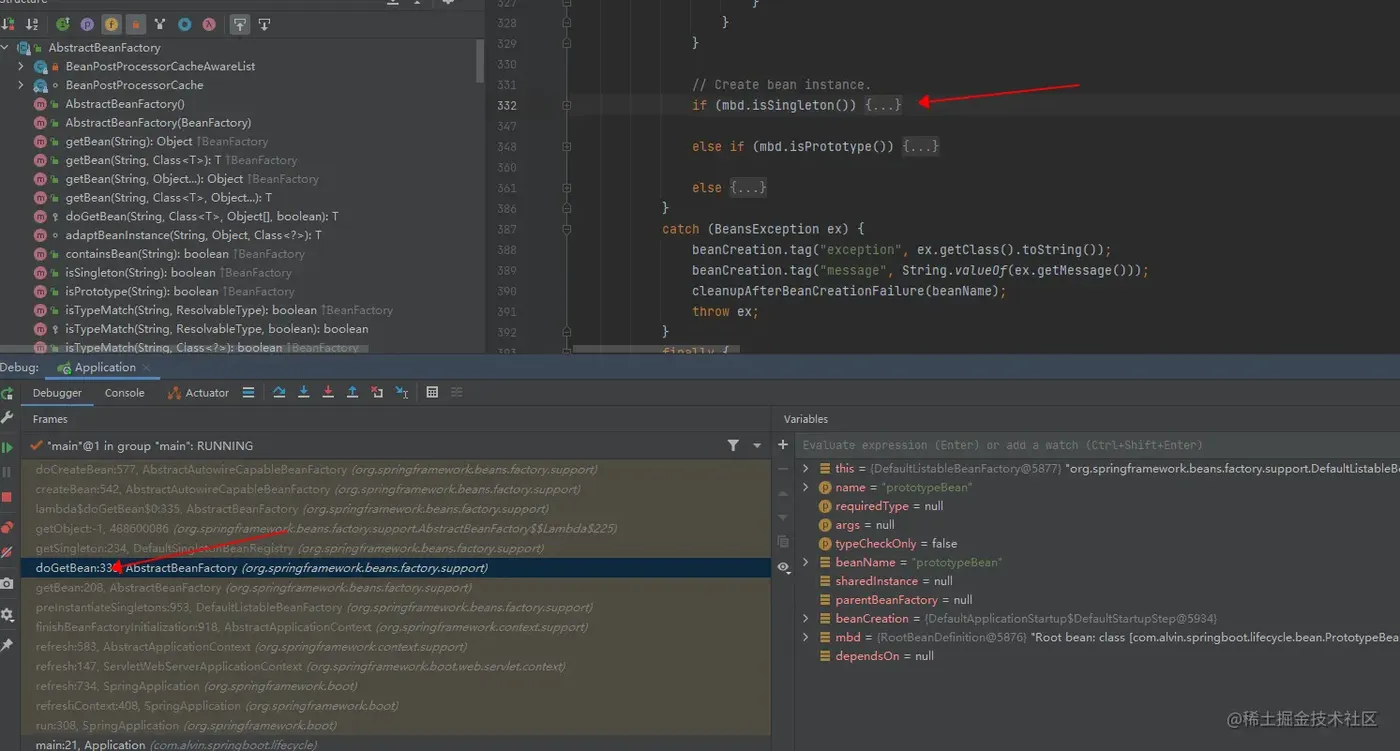This screenshot has width=1400, height=751.
Task: Switch to the Application debug tab
Action: [105, 367]
